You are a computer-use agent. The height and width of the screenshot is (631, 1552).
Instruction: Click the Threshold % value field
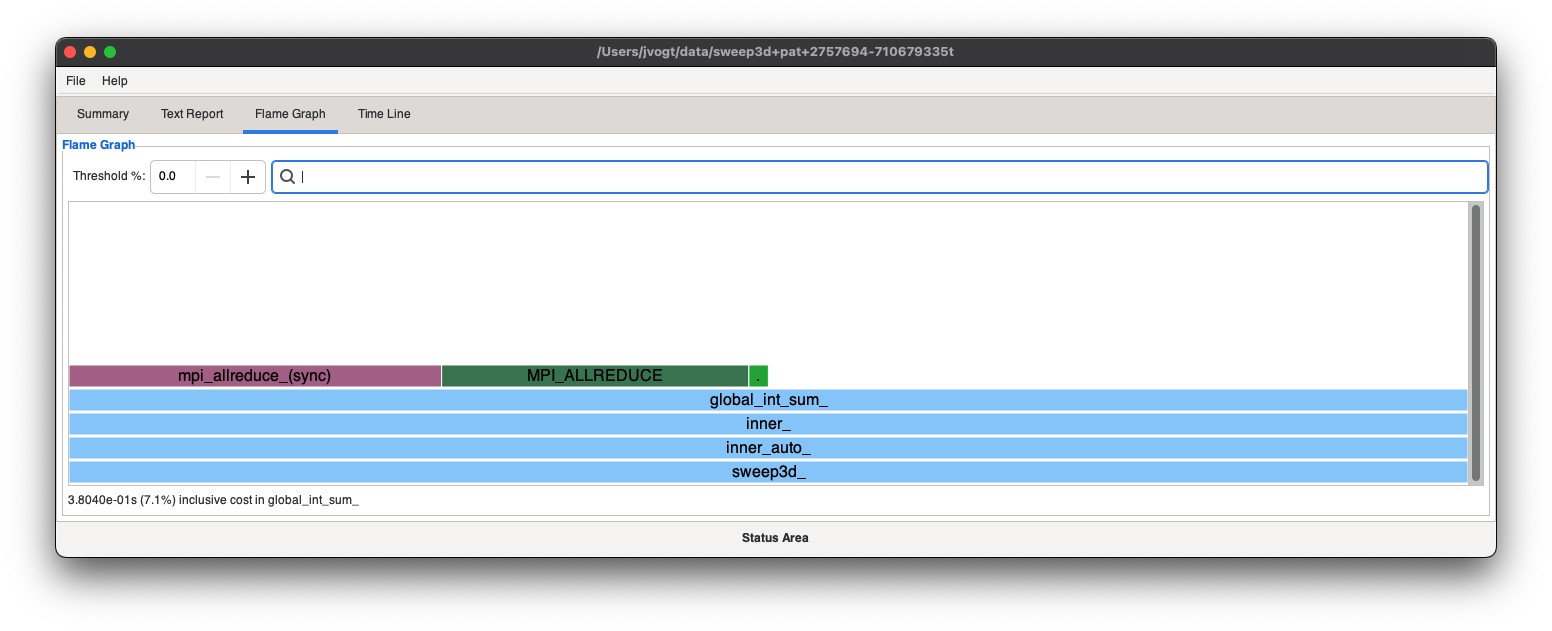[173, 177]
